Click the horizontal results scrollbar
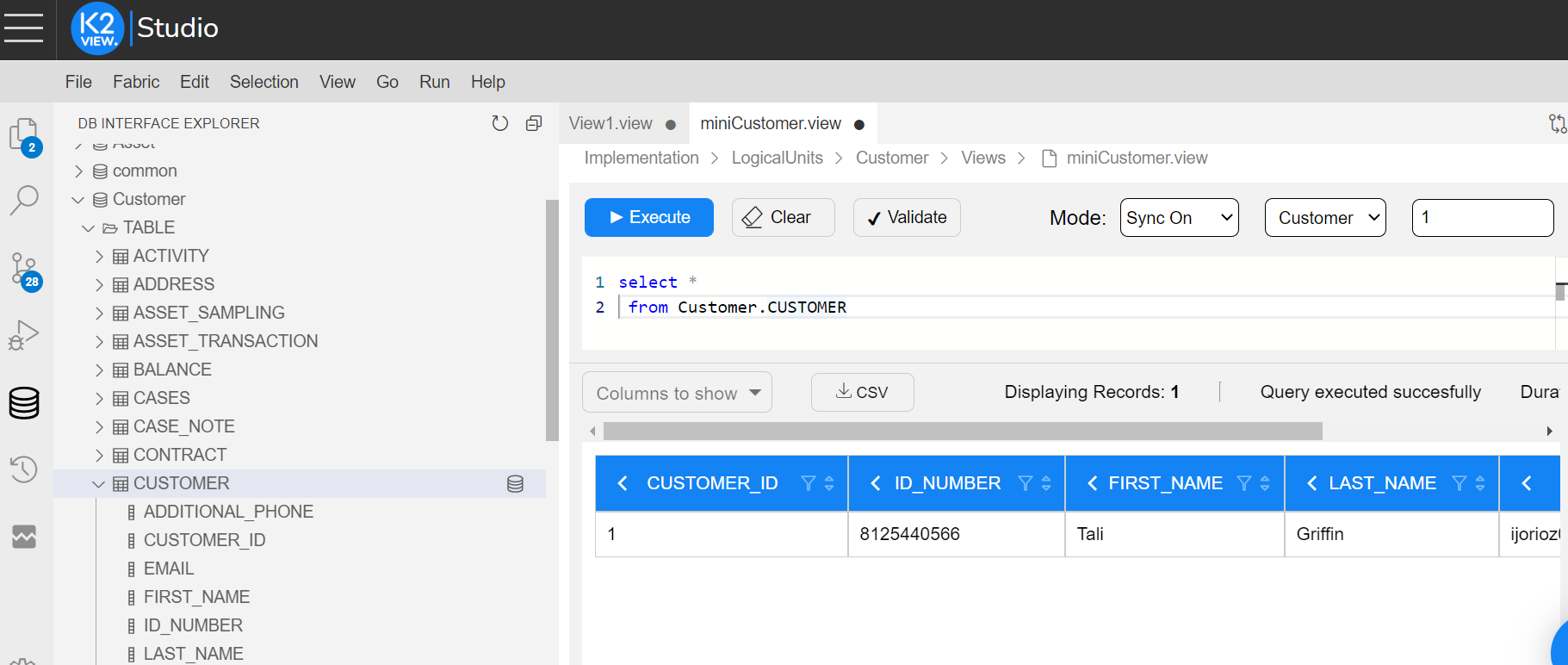The width and height of the screenshot is (1568, 665). coord(963,431)
